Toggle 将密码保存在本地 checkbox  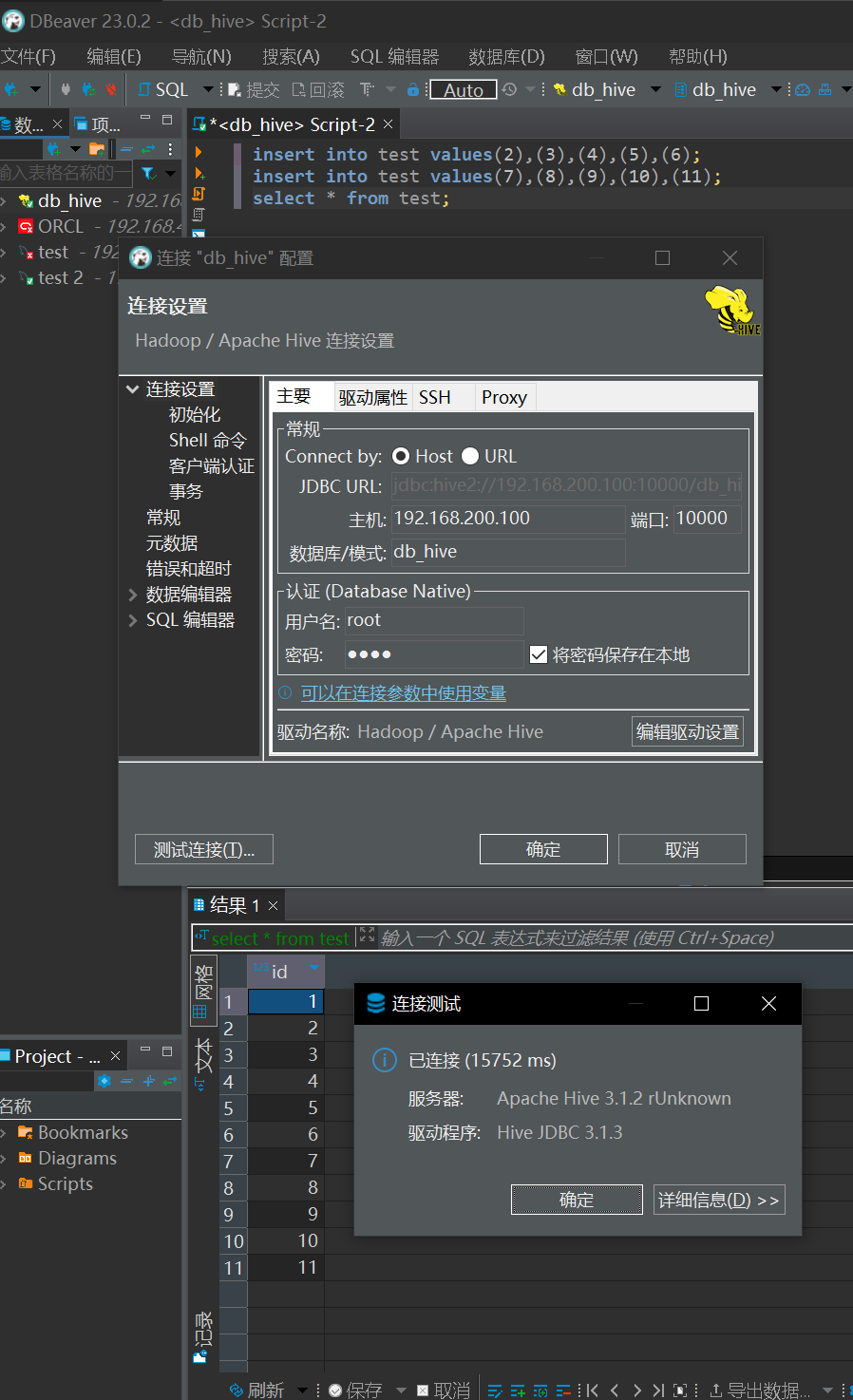(539, 654)
